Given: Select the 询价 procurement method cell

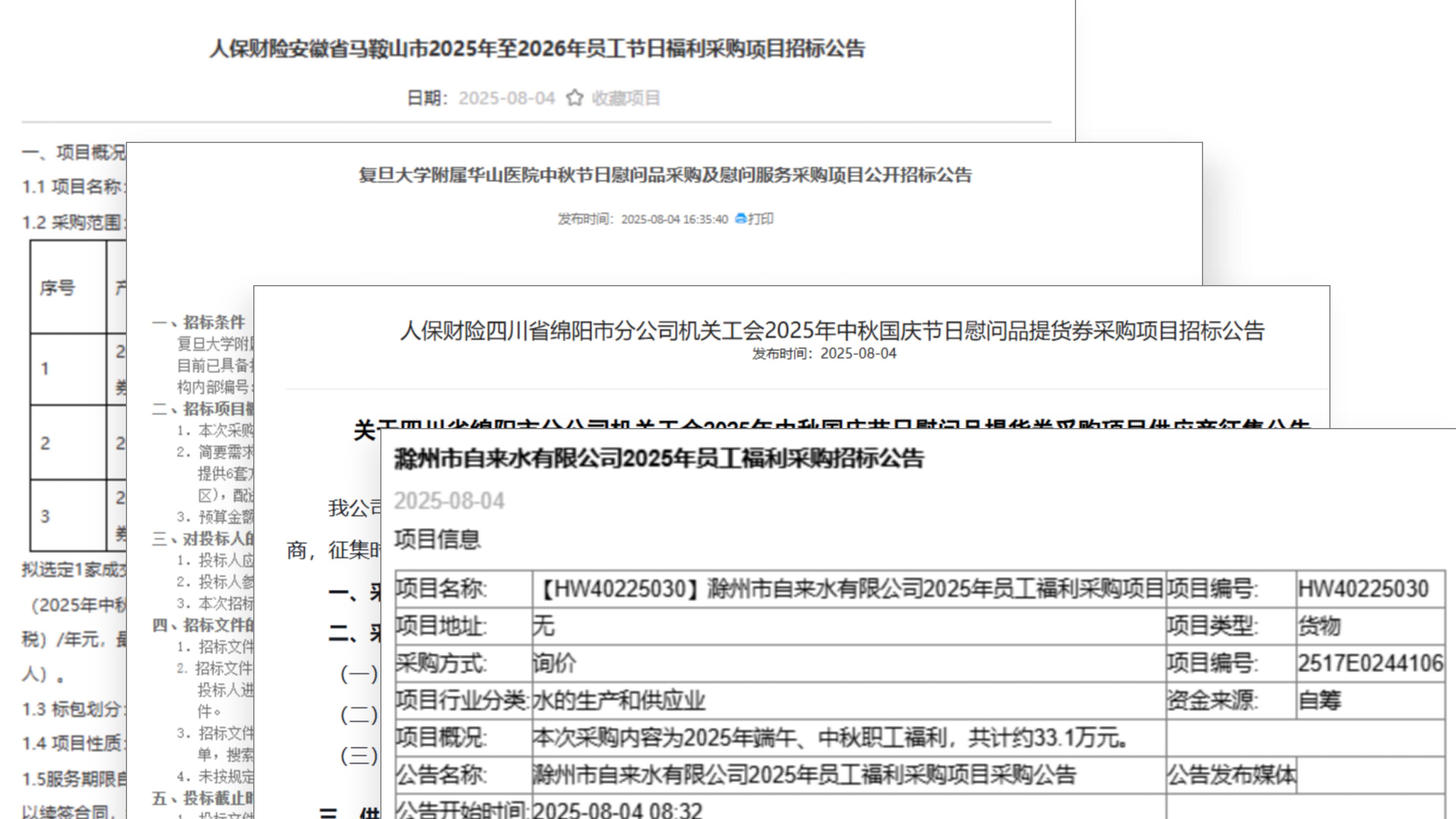Looking at the screenshot, I should [x=554, y=663].
